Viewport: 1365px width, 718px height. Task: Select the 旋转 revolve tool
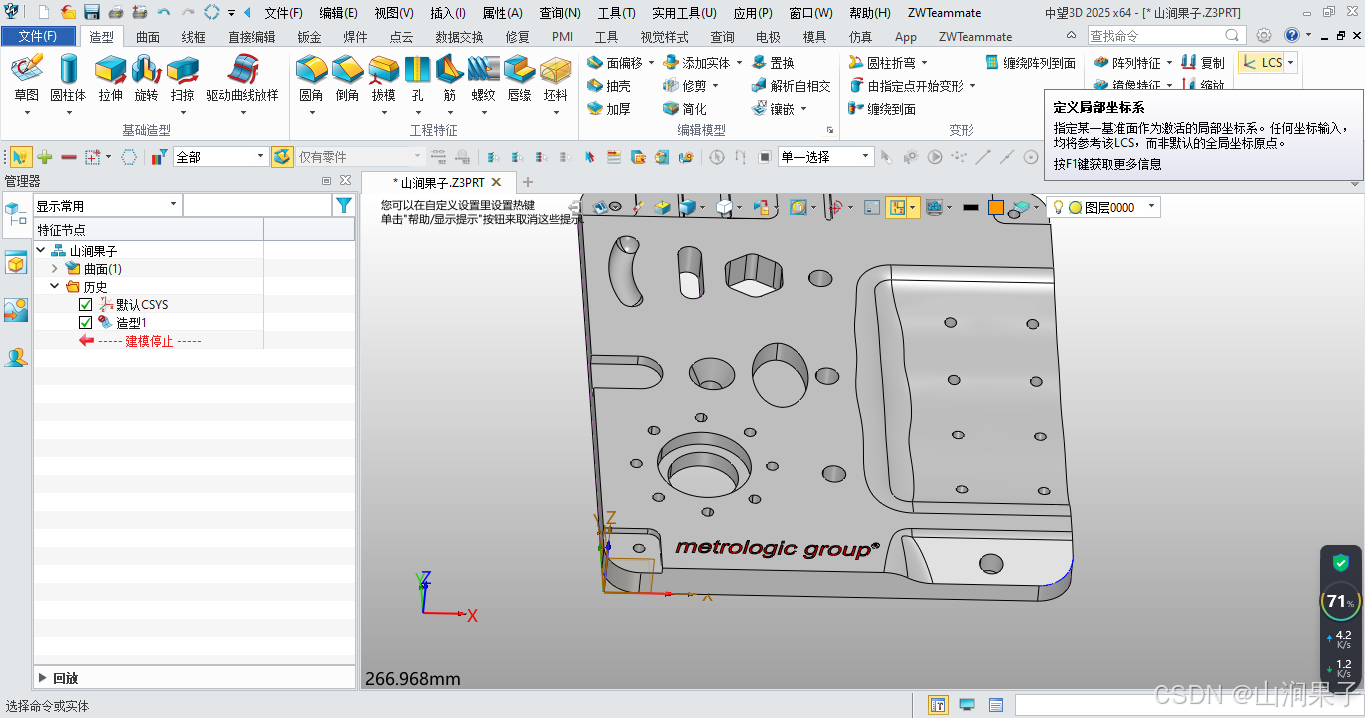[146, 78]
